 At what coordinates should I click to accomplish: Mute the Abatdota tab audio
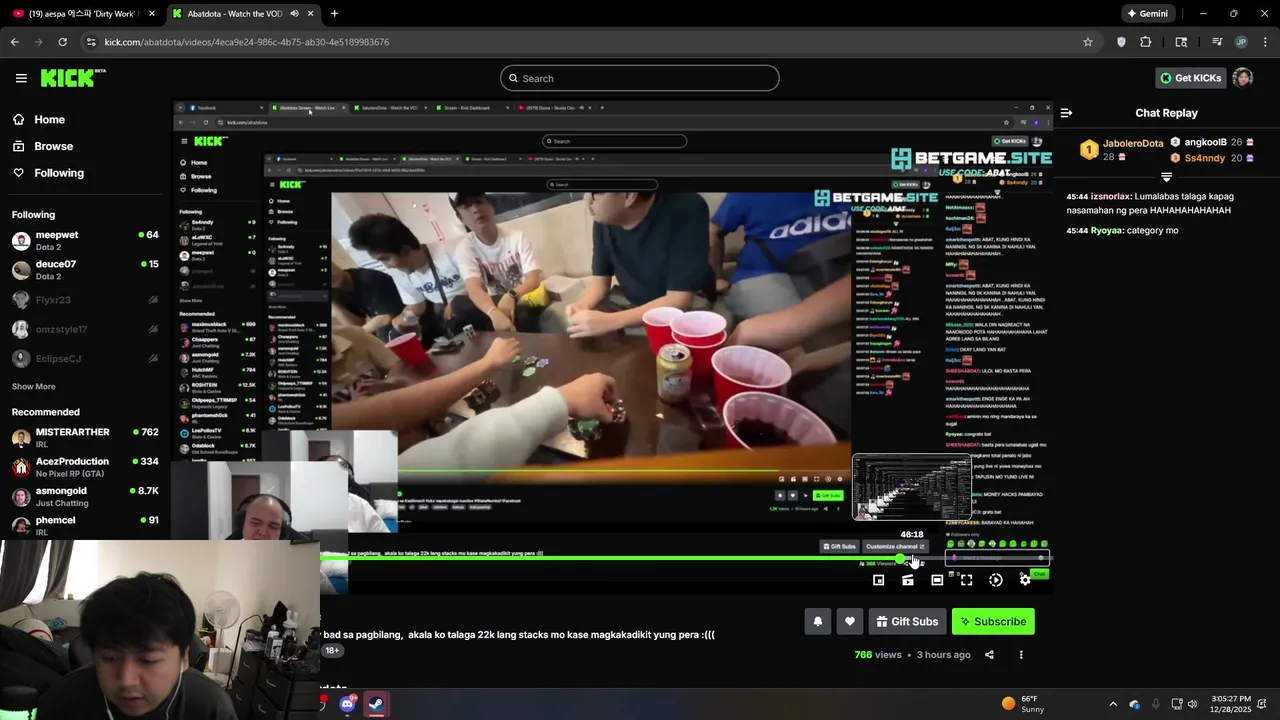click(294, 14)
